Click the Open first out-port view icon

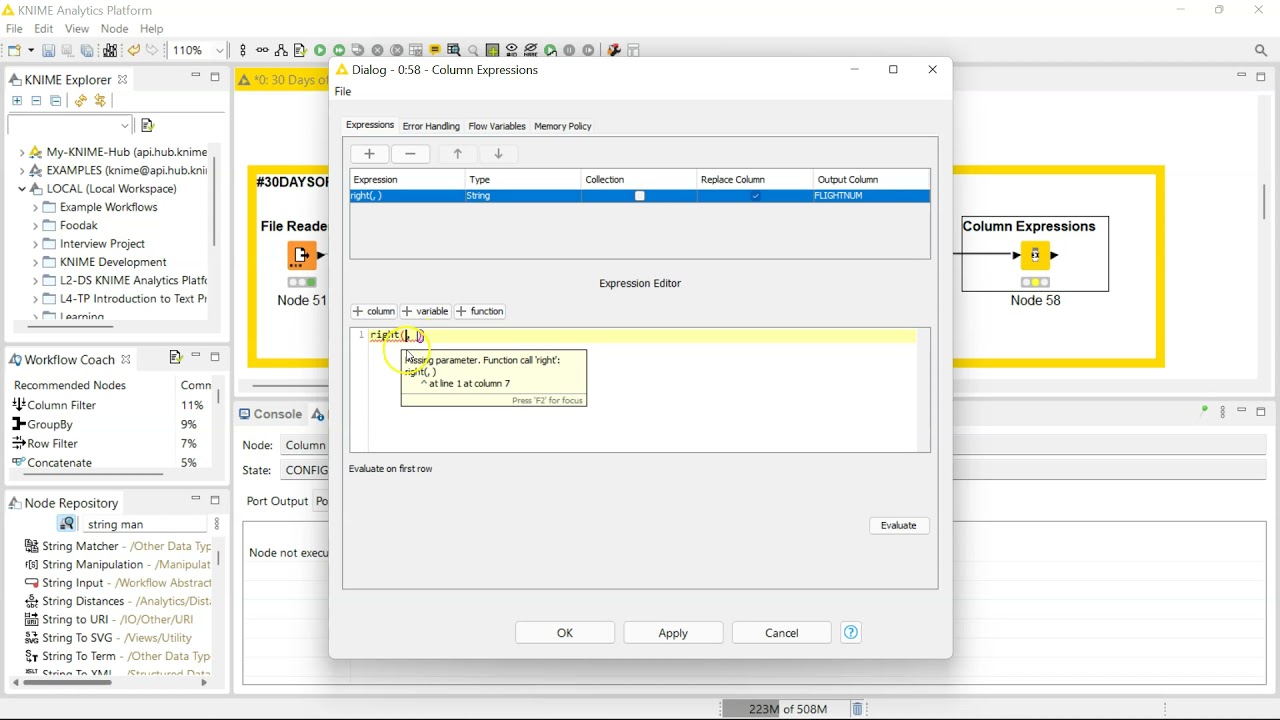454,50
